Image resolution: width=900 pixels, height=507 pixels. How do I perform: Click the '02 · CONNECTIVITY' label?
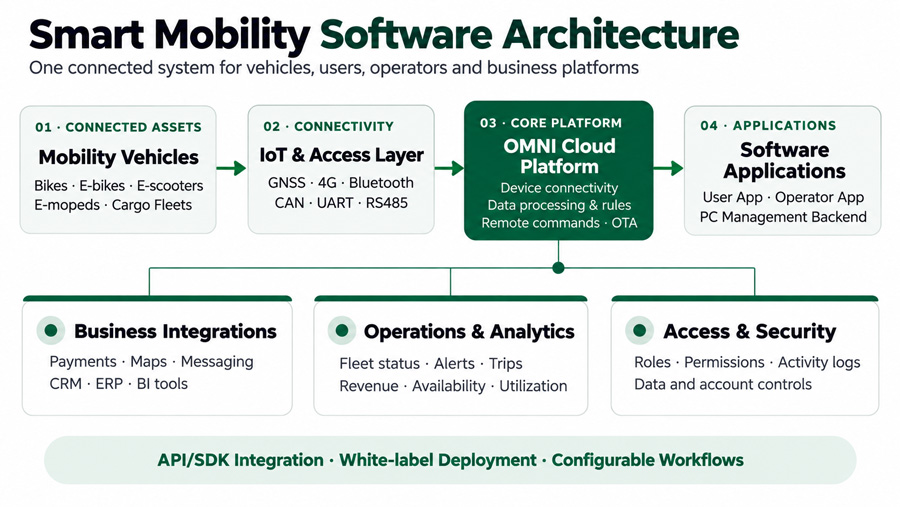328,126
